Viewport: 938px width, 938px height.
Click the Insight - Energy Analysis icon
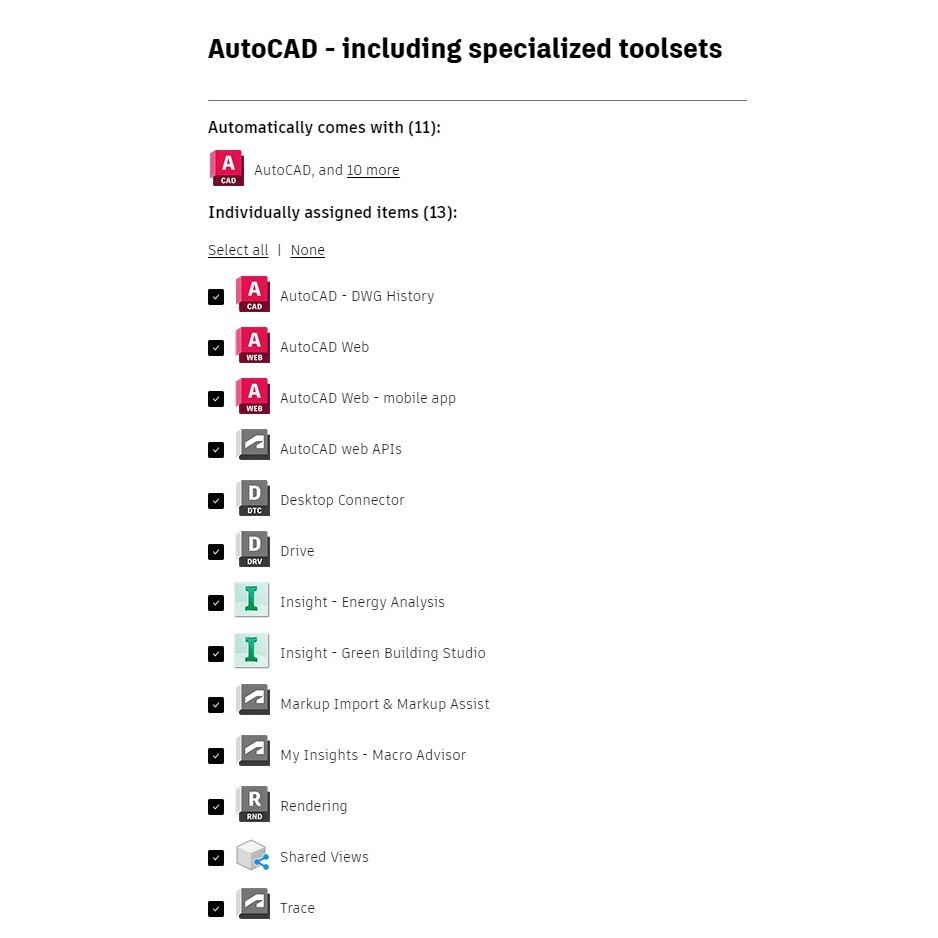point(252,601)
